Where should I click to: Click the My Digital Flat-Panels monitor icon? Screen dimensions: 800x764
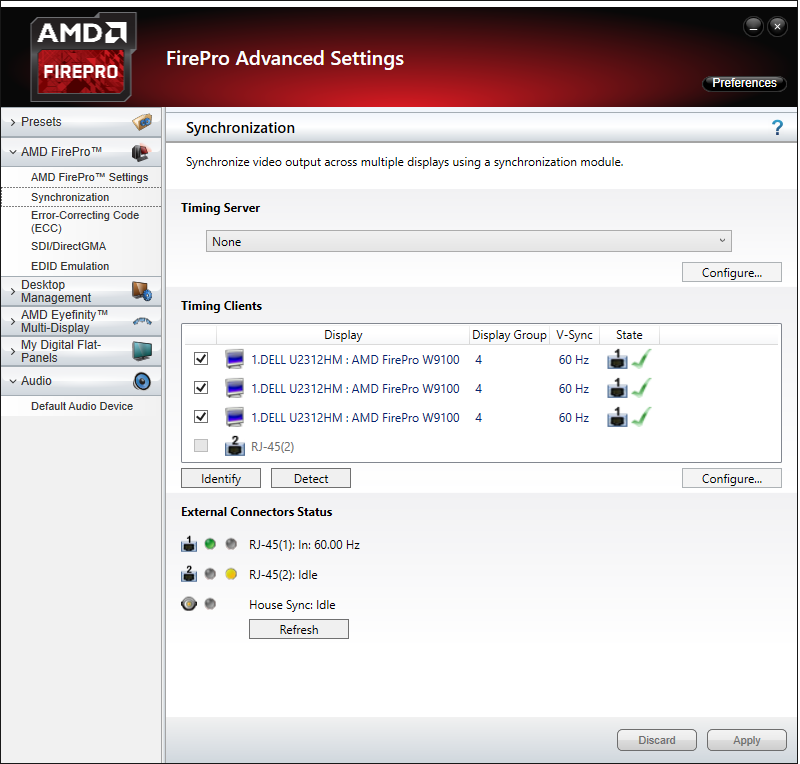[142, 351]
